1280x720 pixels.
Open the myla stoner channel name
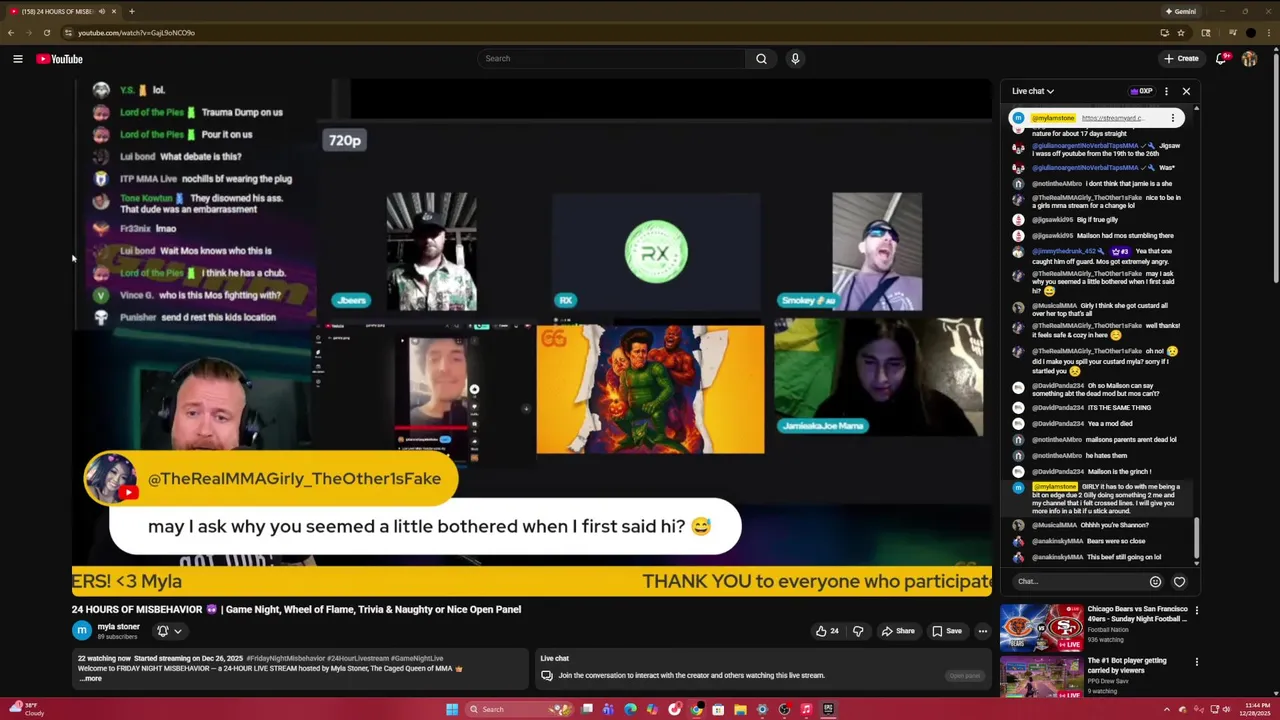coord(118,627)
